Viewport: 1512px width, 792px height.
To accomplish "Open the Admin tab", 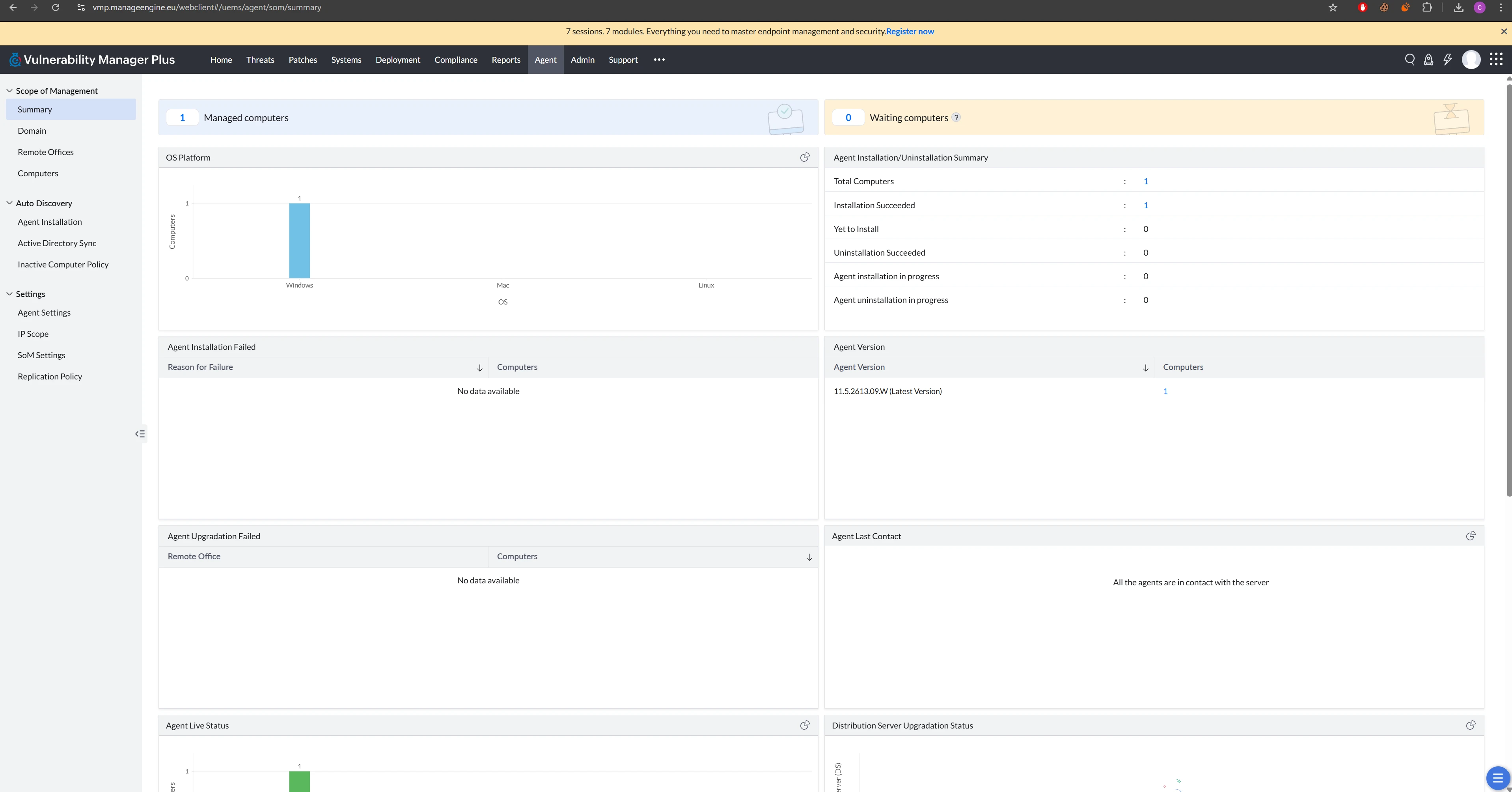I will pos(582,59).
